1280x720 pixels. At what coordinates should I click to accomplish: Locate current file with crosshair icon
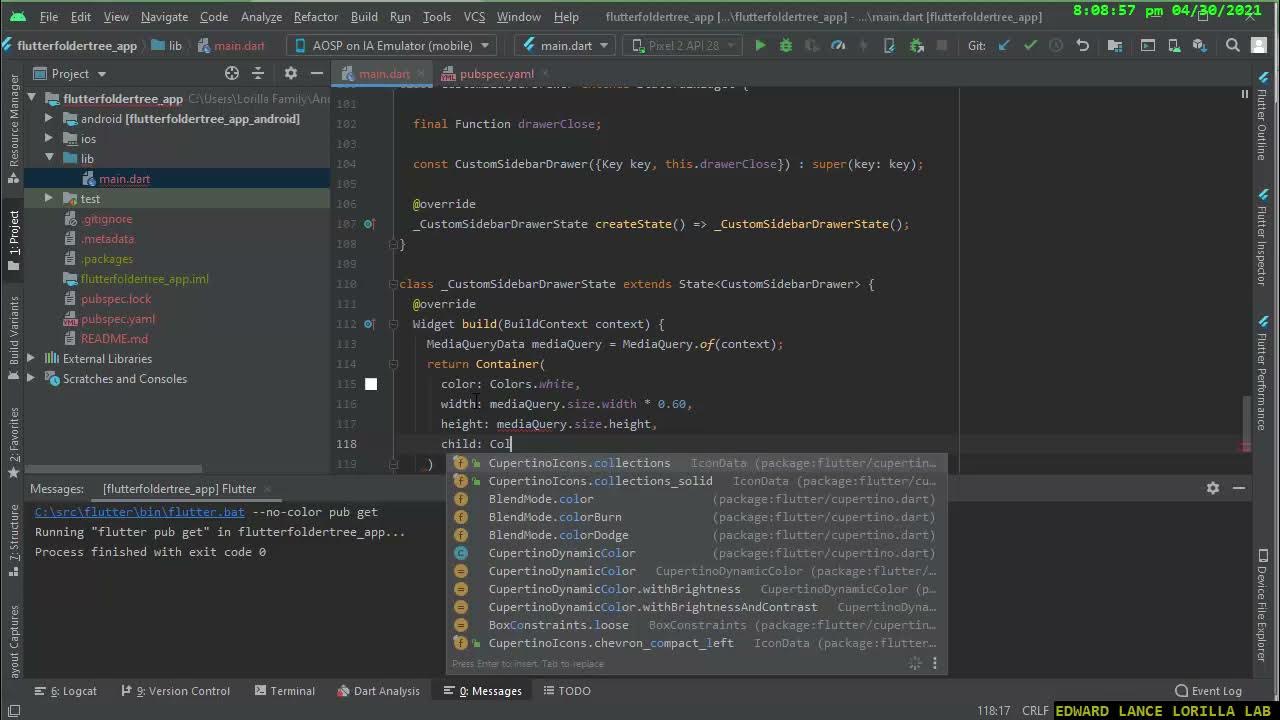click(232, 73)
